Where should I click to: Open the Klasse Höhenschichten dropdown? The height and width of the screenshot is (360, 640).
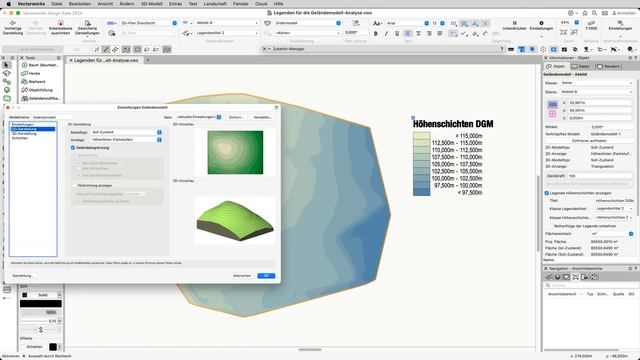click(613, 218)
